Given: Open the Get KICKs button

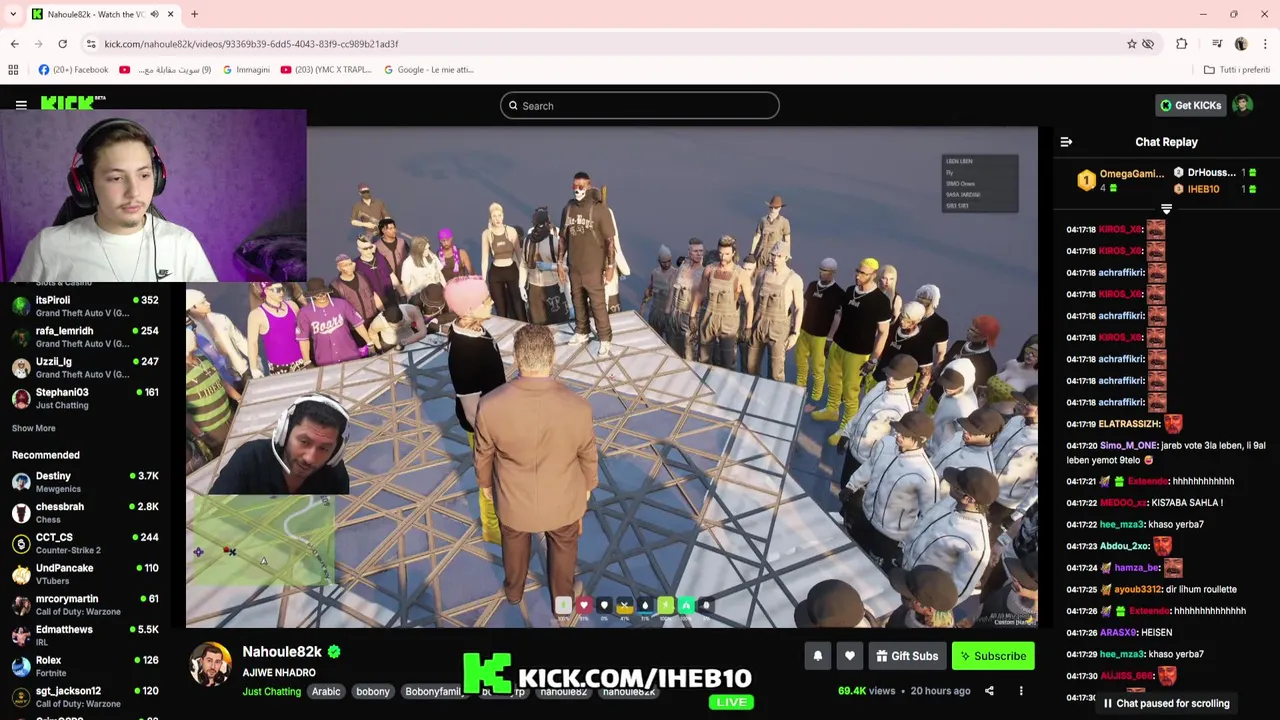Looking at the screenshot, I should point(1190,105).
